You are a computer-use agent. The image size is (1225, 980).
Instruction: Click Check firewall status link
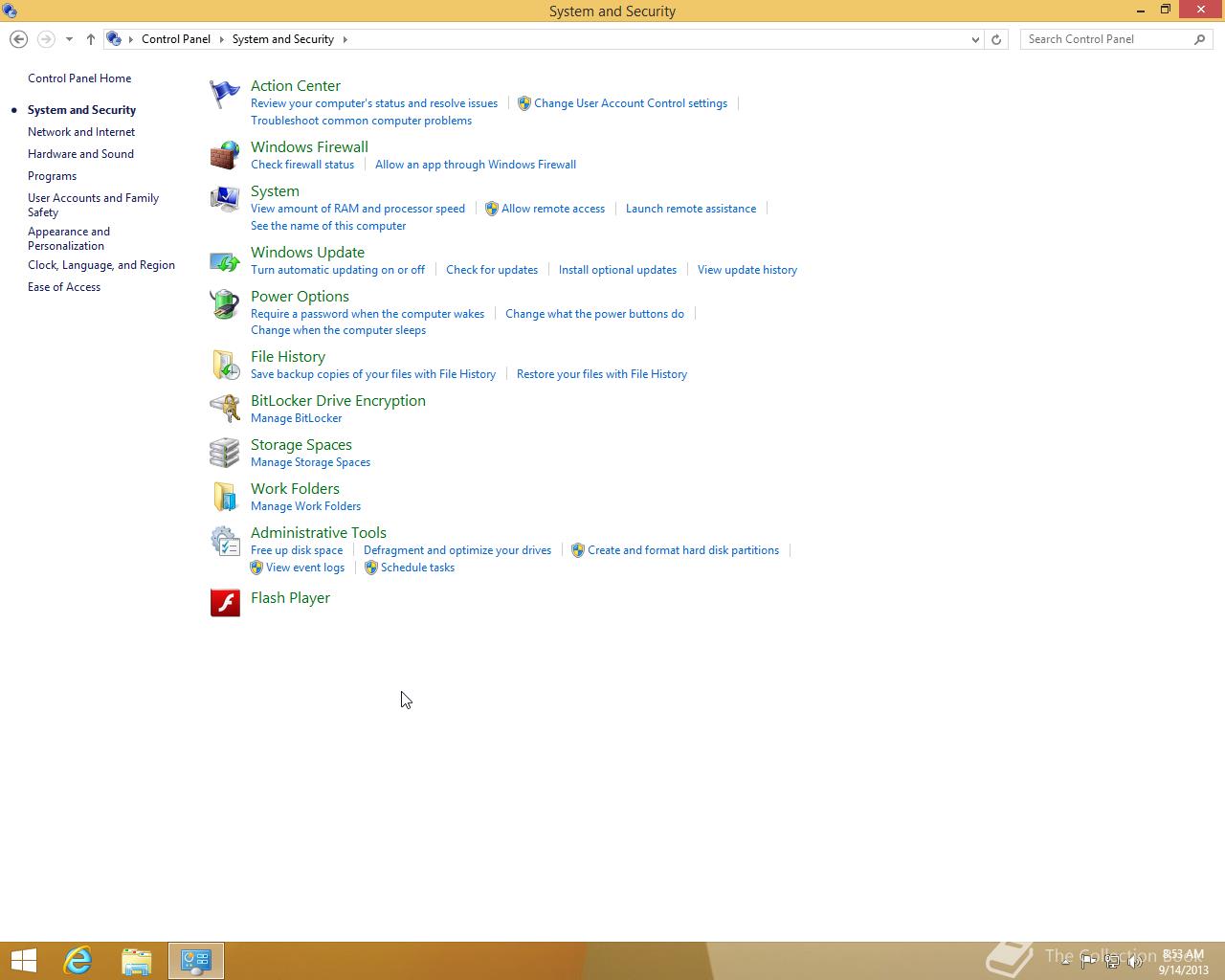302,165
